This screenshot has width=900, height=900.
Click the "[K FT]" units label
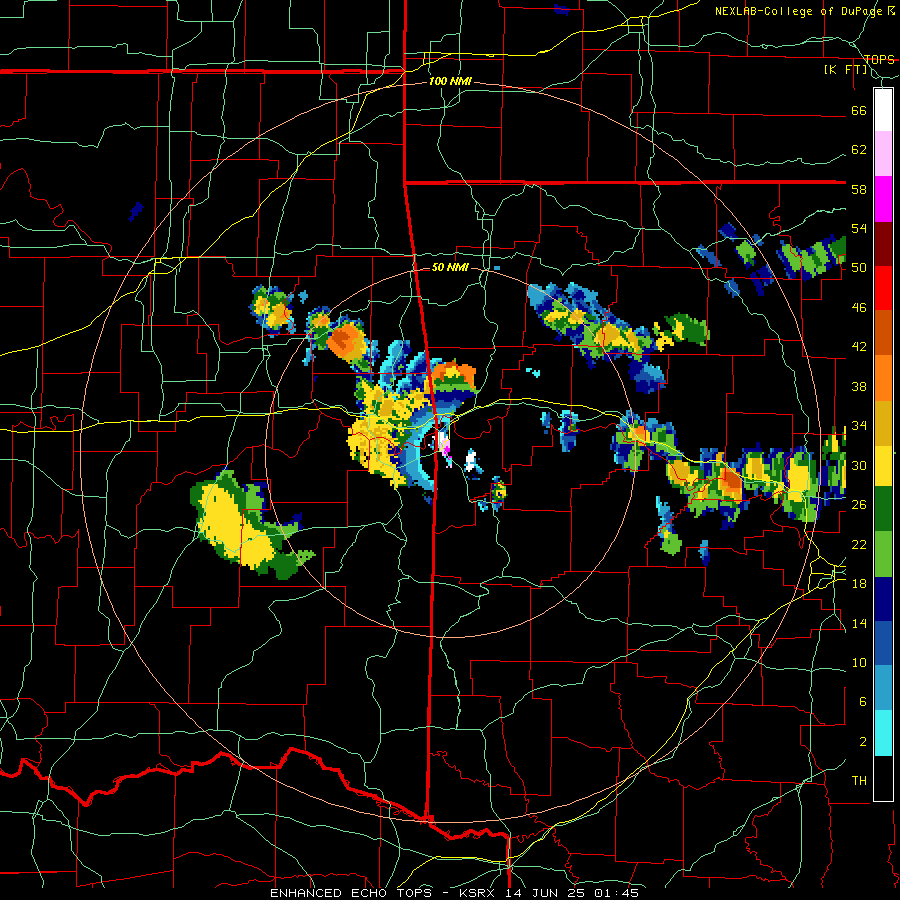coord(845,69)
